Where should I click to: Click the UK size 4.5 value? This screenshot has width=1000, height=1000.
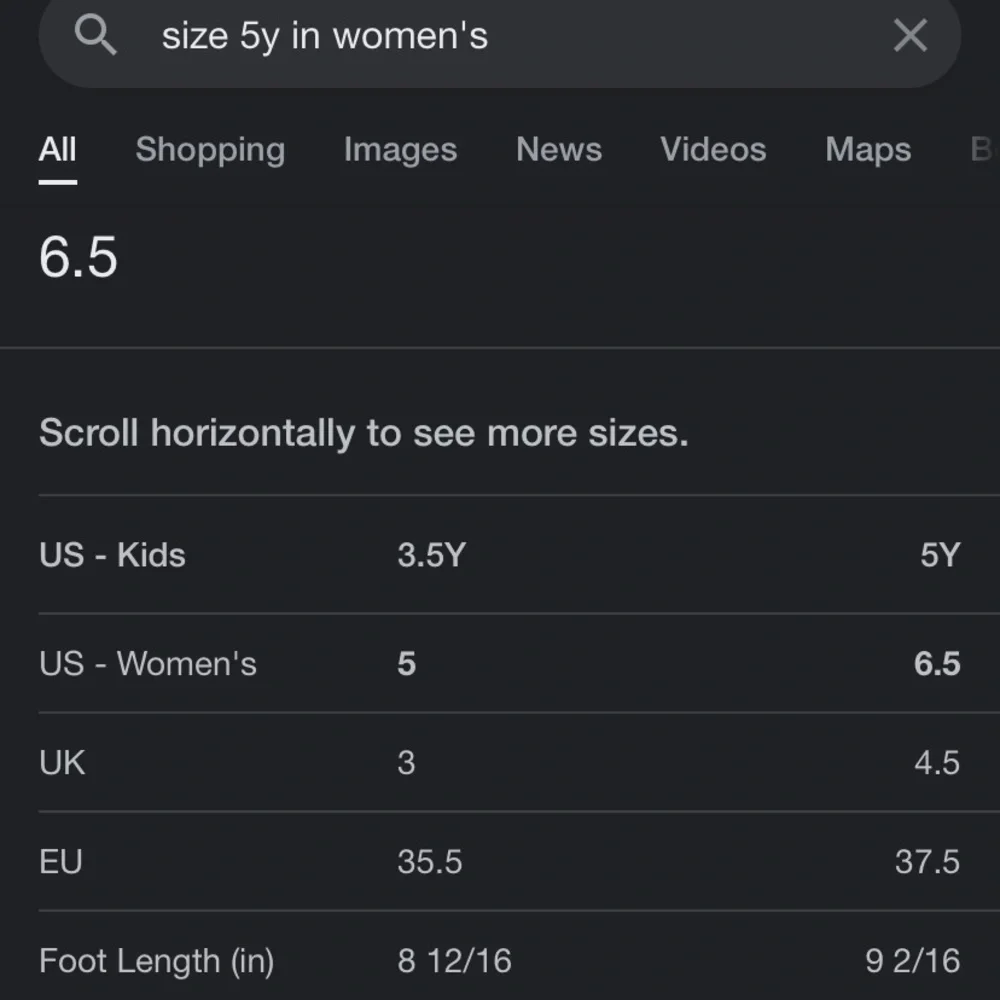coord(936,762)
